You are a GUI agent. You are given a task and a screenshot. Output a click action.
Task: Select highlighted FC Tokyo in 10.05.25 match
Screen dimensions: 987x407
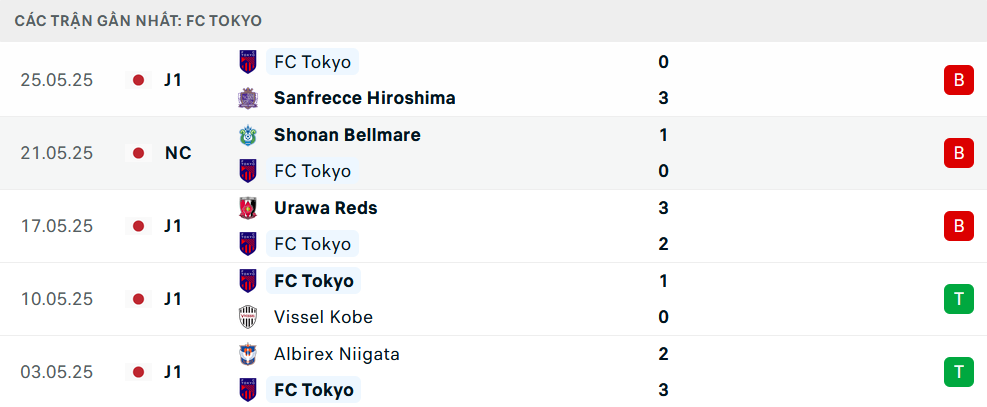(313, 281)
